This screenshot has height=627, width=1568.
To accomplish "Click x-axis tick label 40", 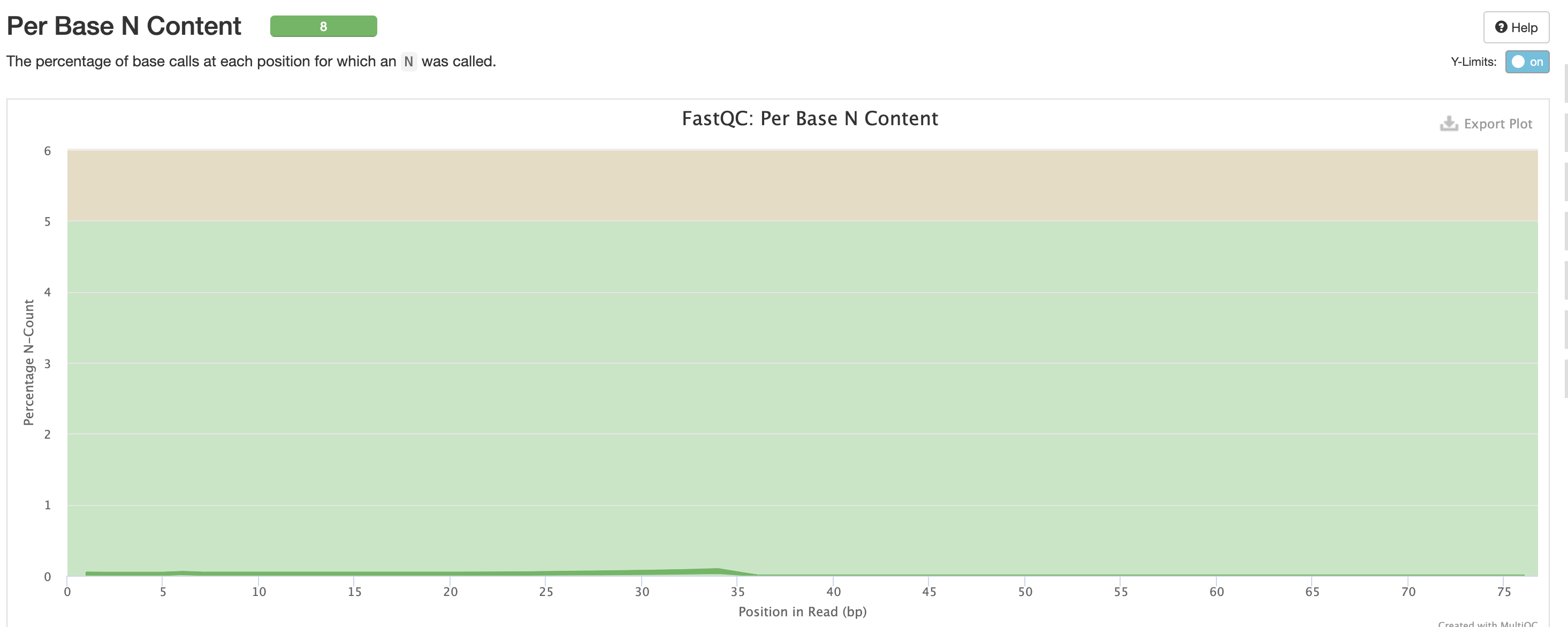I will pos(833,592).
